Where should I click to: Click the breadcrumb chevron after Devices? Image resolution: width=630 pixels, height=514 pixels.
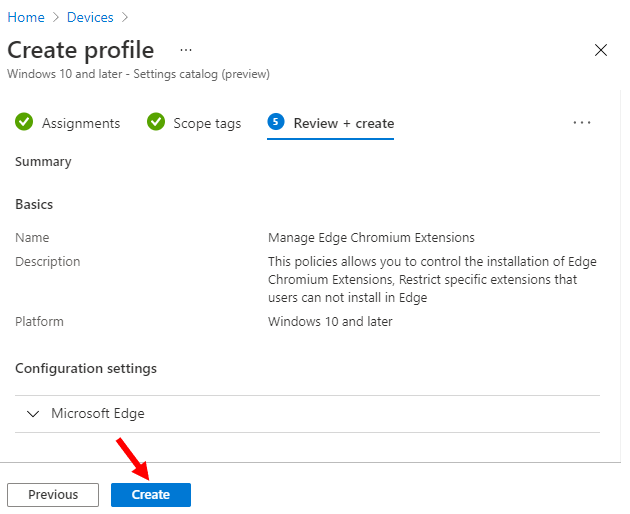[125, 17]
